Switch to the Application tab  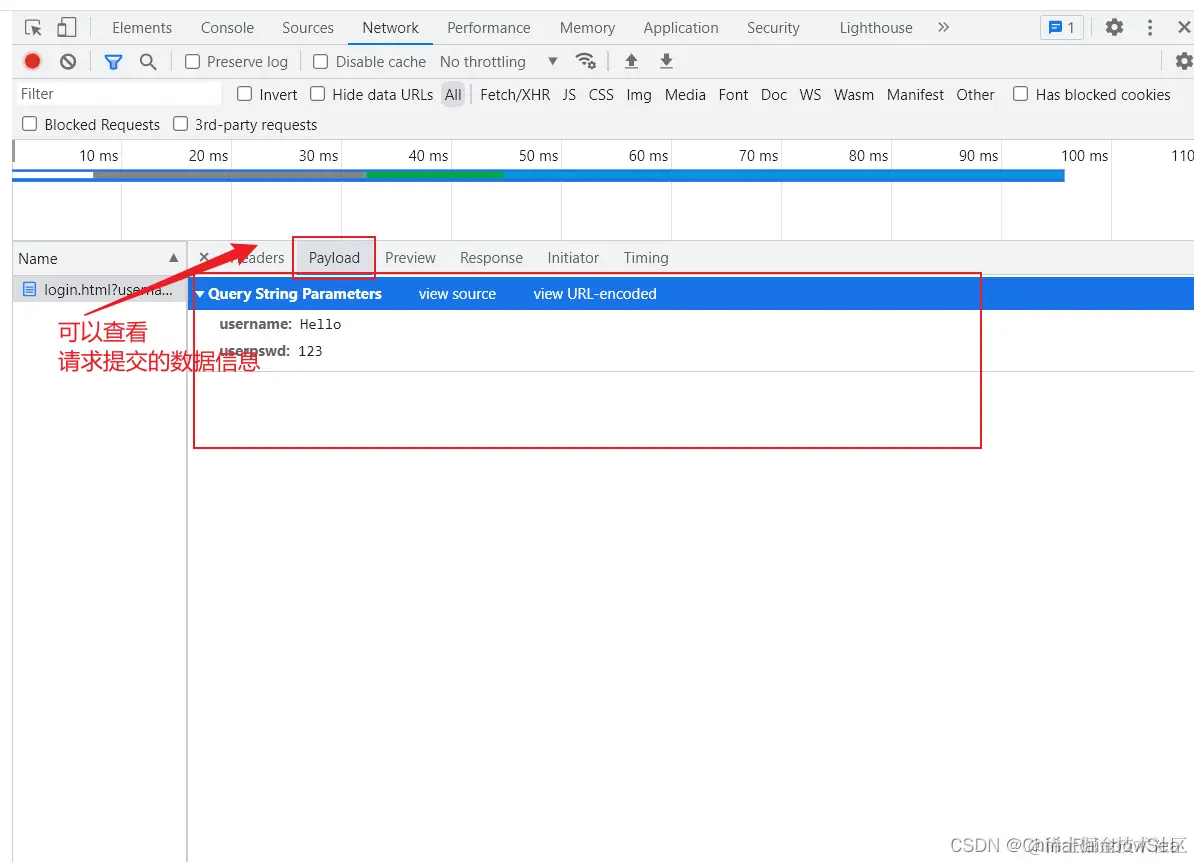tap(681, 28)
